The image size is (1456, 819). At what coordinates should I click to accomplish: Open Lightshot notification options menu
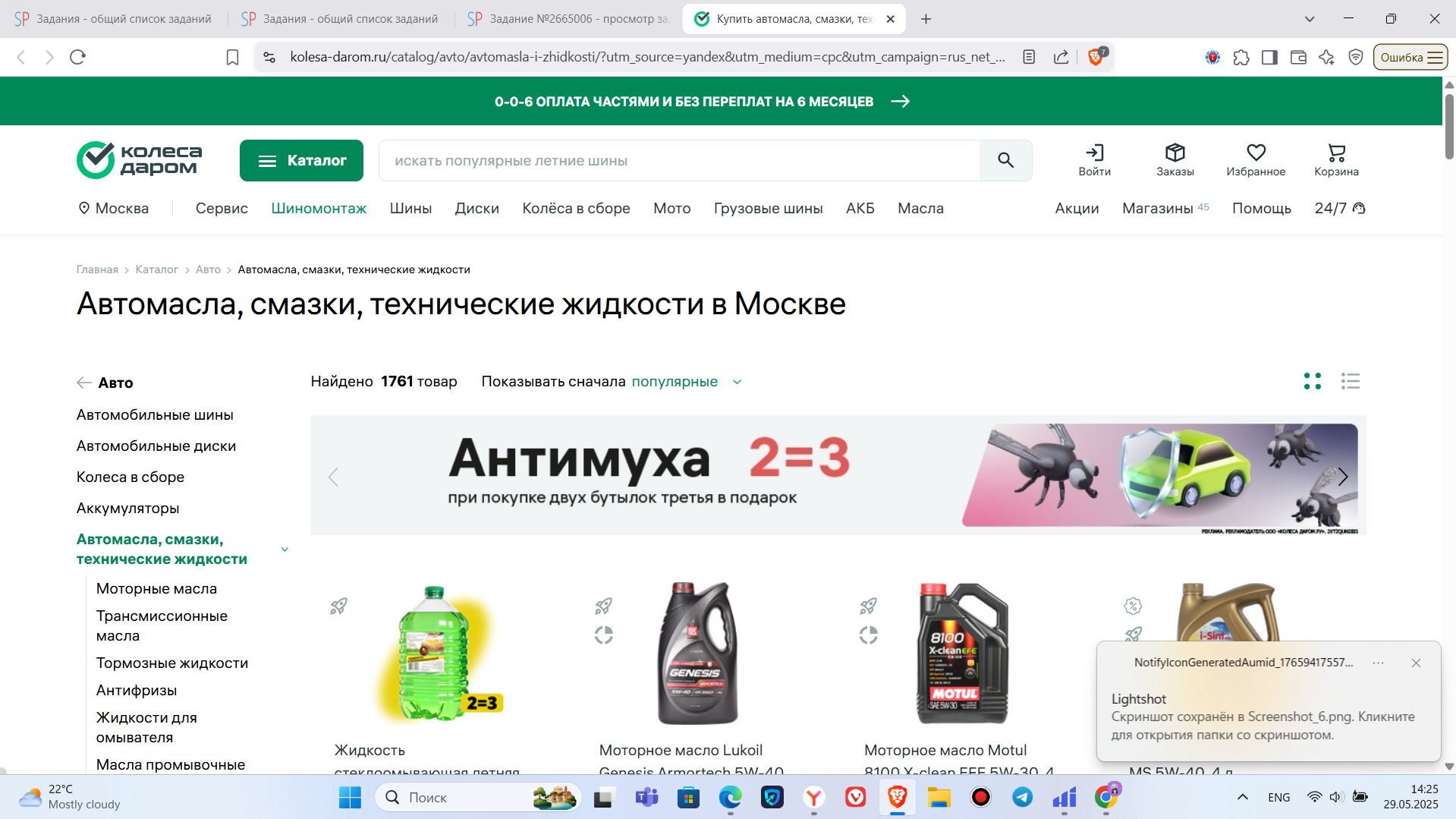click(1377, 663)
